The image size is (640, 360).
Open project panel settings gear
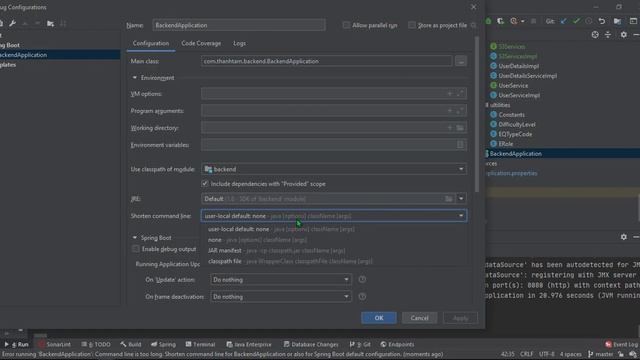624,35
